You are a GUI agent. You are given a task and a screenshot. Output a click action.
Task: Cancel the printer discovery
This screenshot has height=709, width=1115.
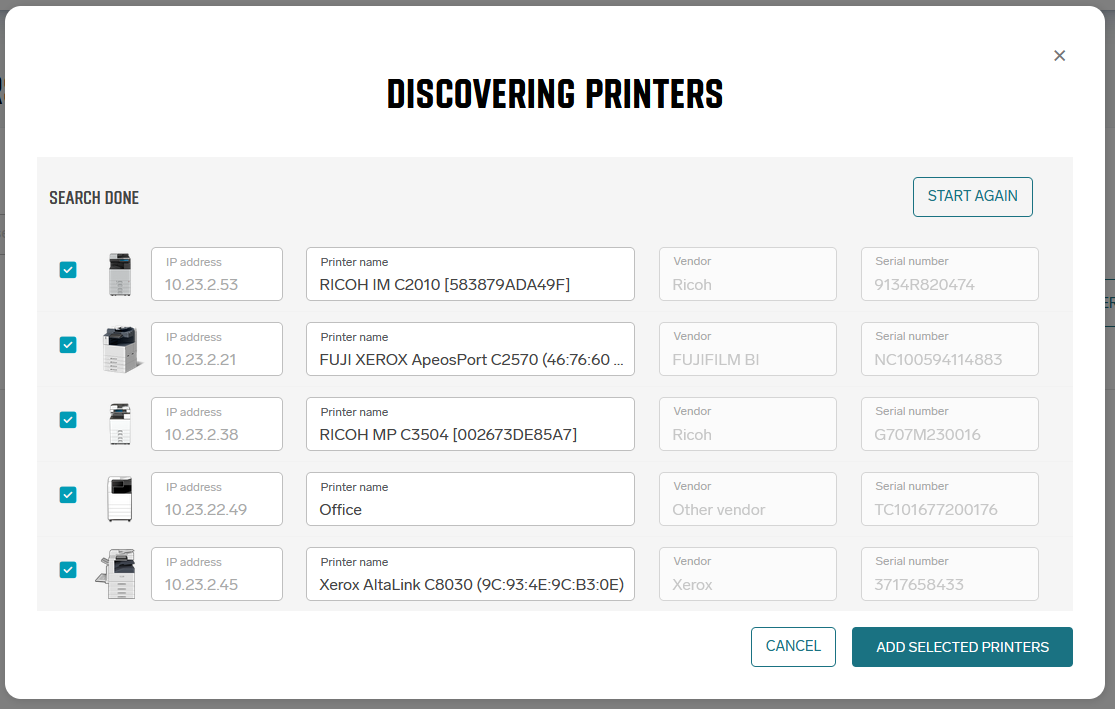tap(793, 647)
